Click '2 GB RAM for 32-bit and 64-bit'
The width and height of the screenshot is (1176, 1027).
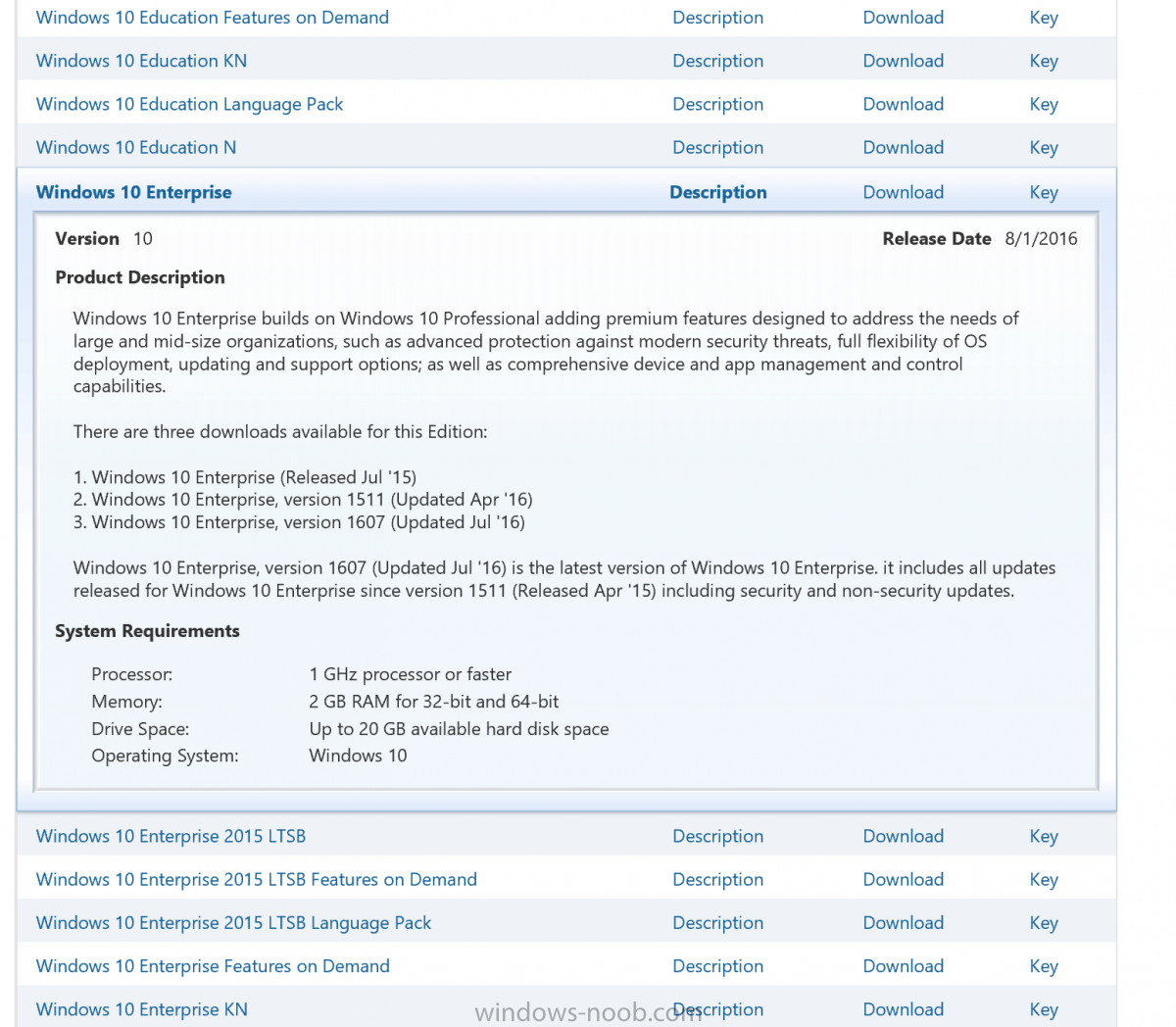click(434, 702)
